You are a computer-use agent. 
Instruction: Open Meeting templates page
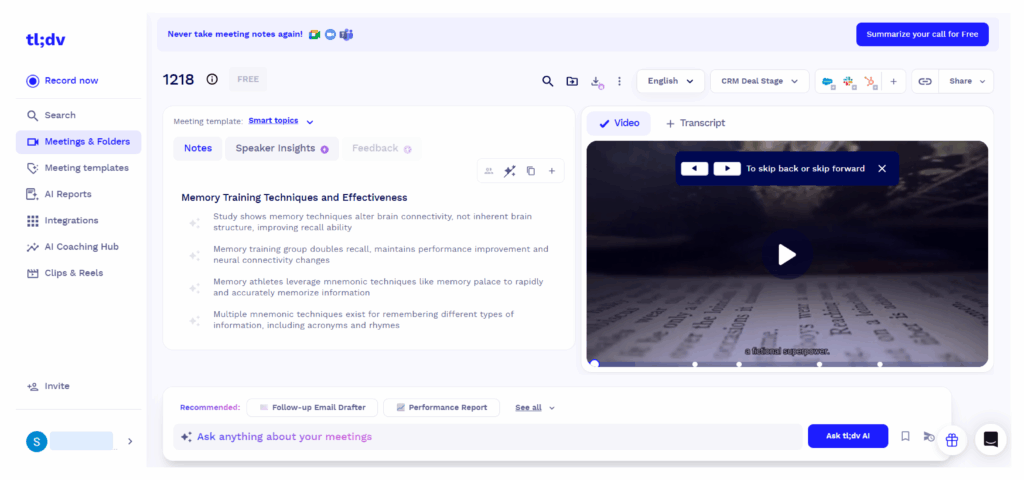78,168
